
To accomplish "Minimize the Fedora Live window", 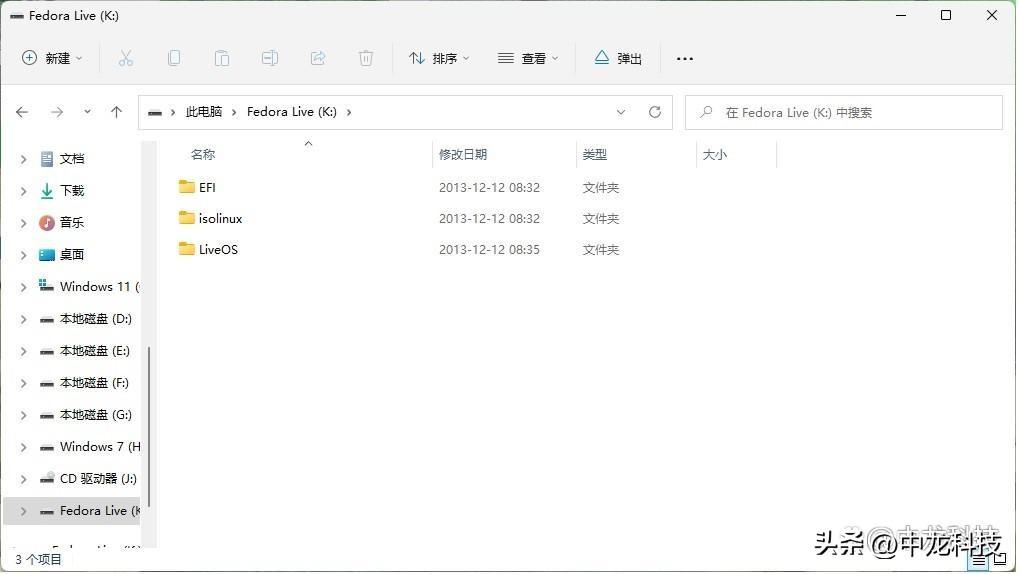I will tap(901, 16).
